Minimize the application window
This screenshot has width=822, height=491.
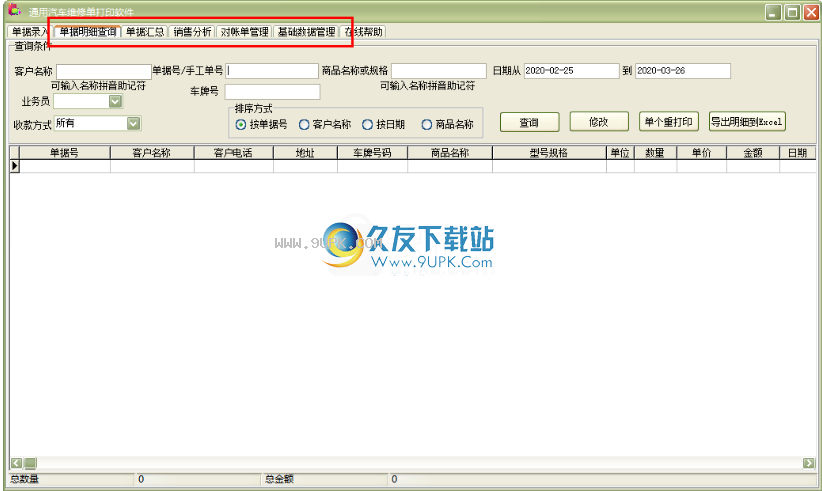click(773, 12)
